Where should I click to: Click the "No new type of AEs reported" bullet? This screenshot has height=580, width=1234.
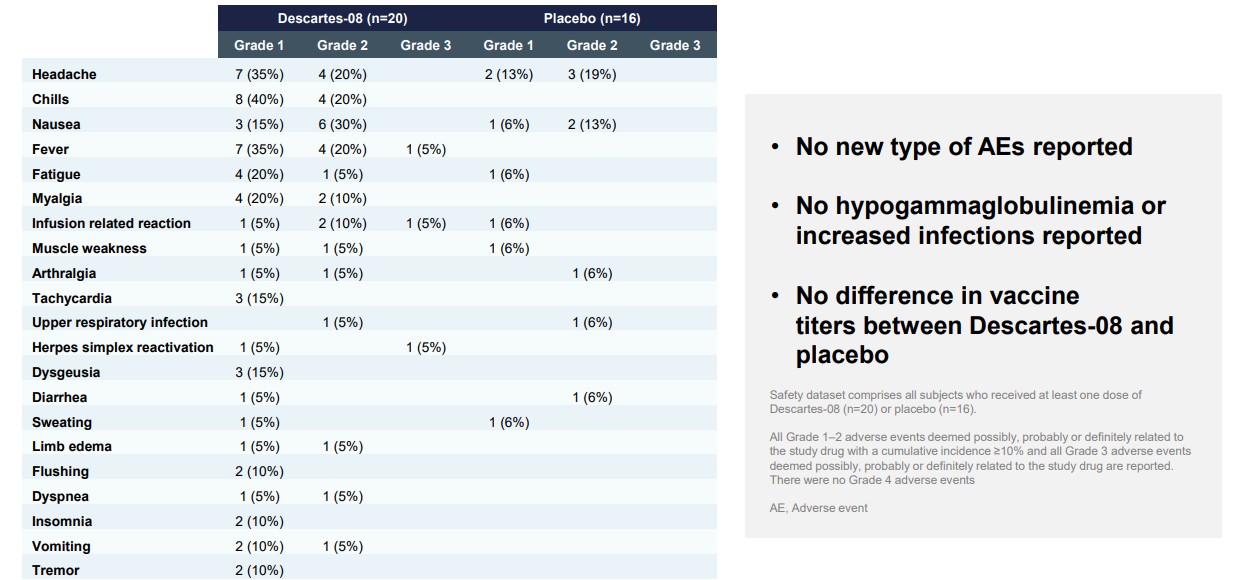coord(964,147)
